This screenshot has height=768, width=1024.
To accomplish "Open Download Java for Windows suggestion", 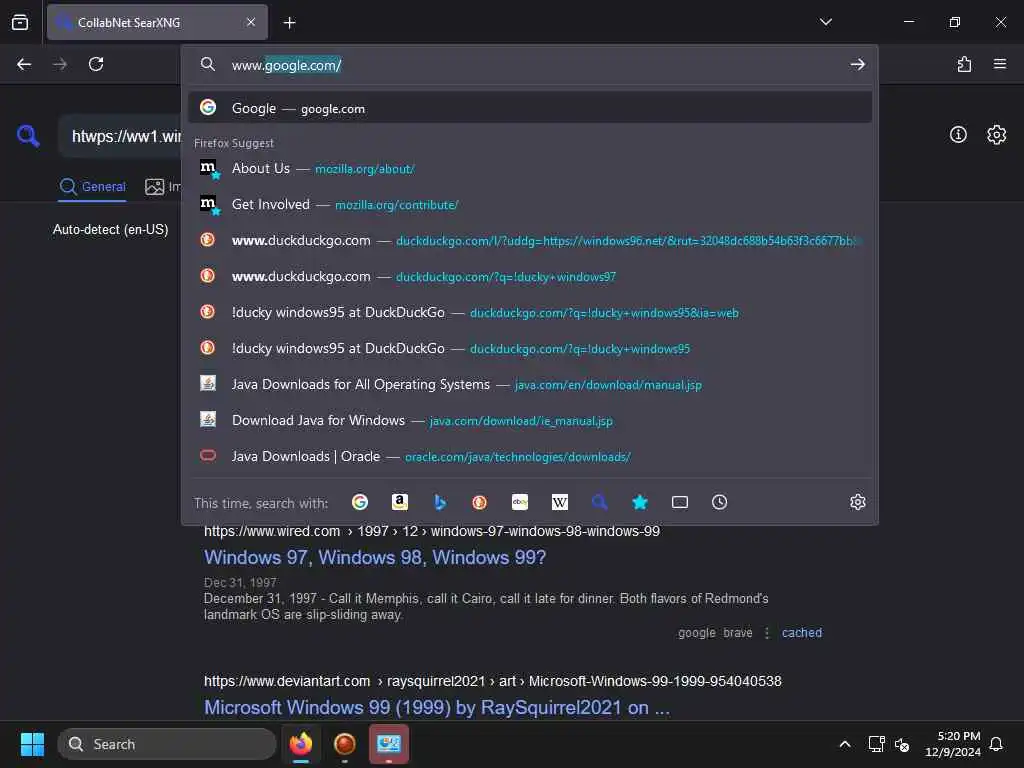I will [530, 420].
